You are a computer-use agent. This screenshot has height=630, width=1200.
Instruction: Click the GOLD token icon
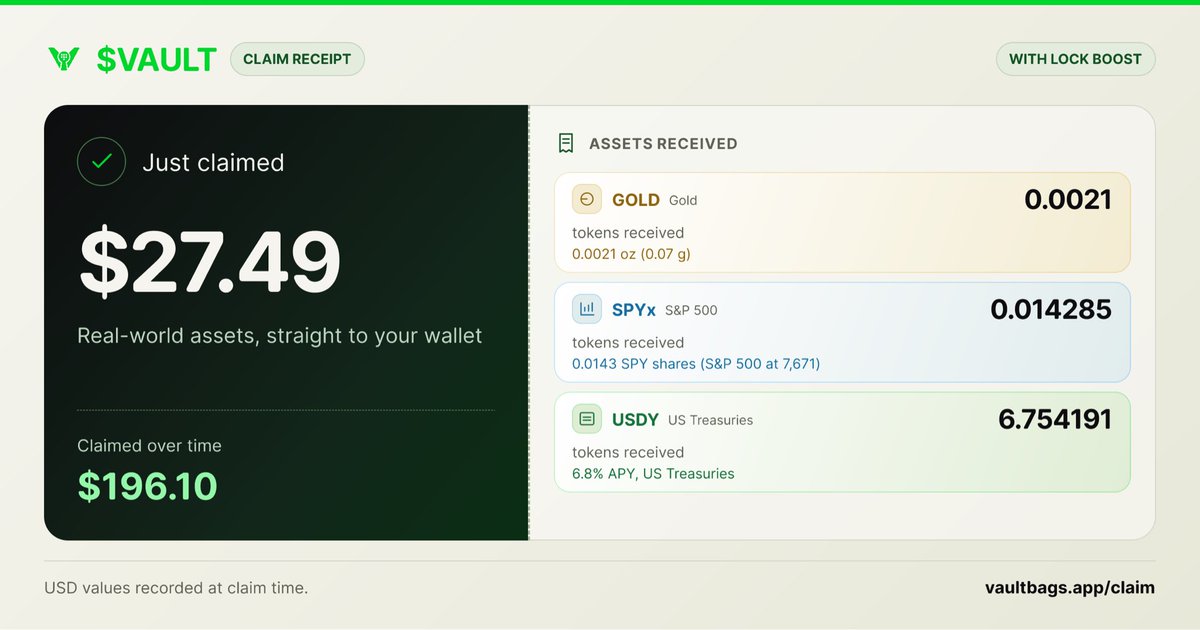pos(587,199)
